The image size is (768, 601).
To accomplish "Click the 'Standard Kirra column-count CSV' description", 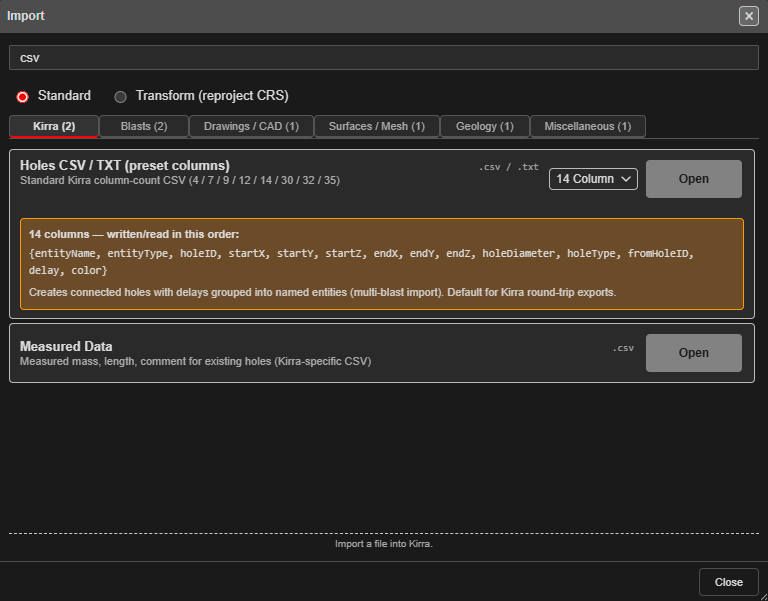I will (x=180, y=180).
